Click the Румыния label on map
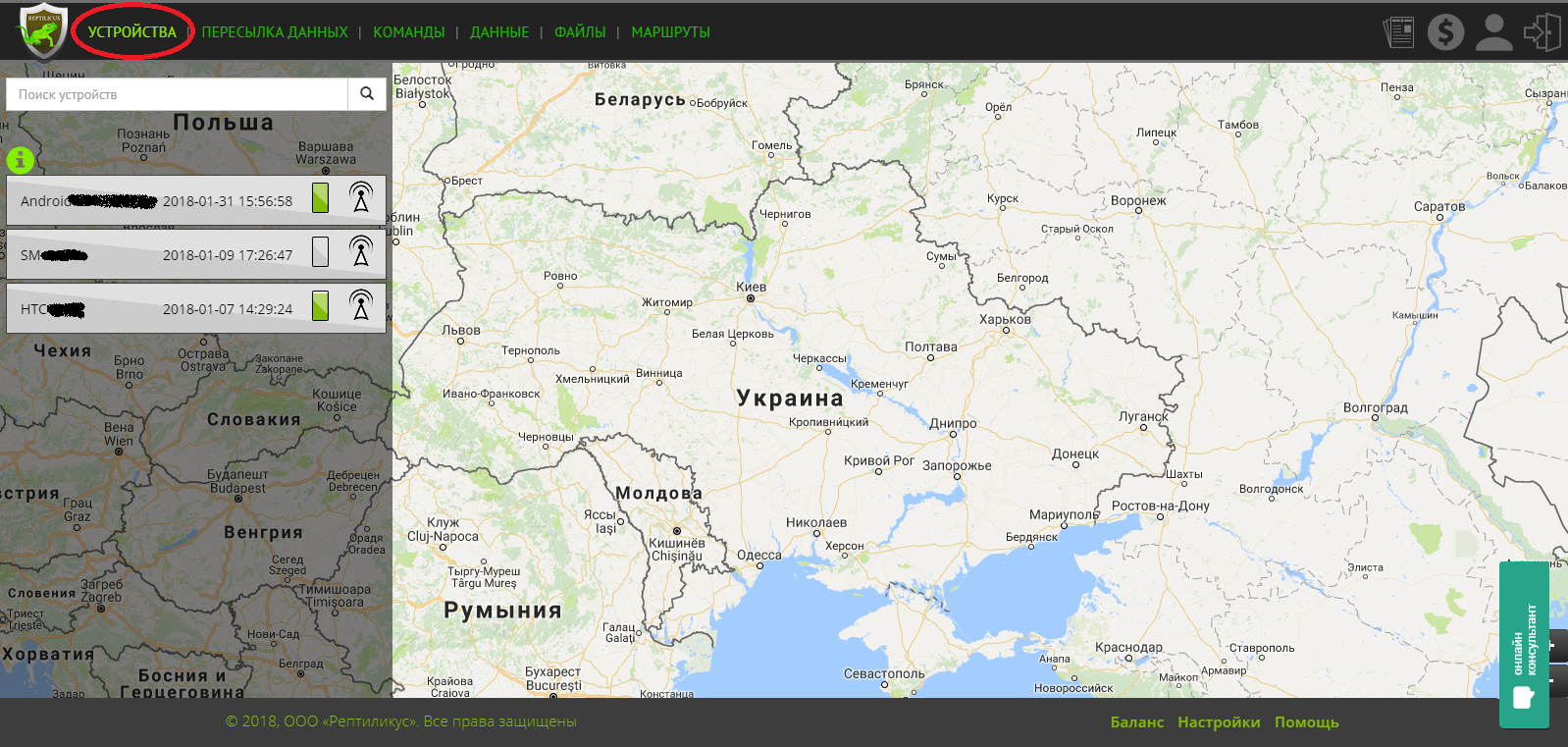The image size is (1568, 747). point(502,611)
